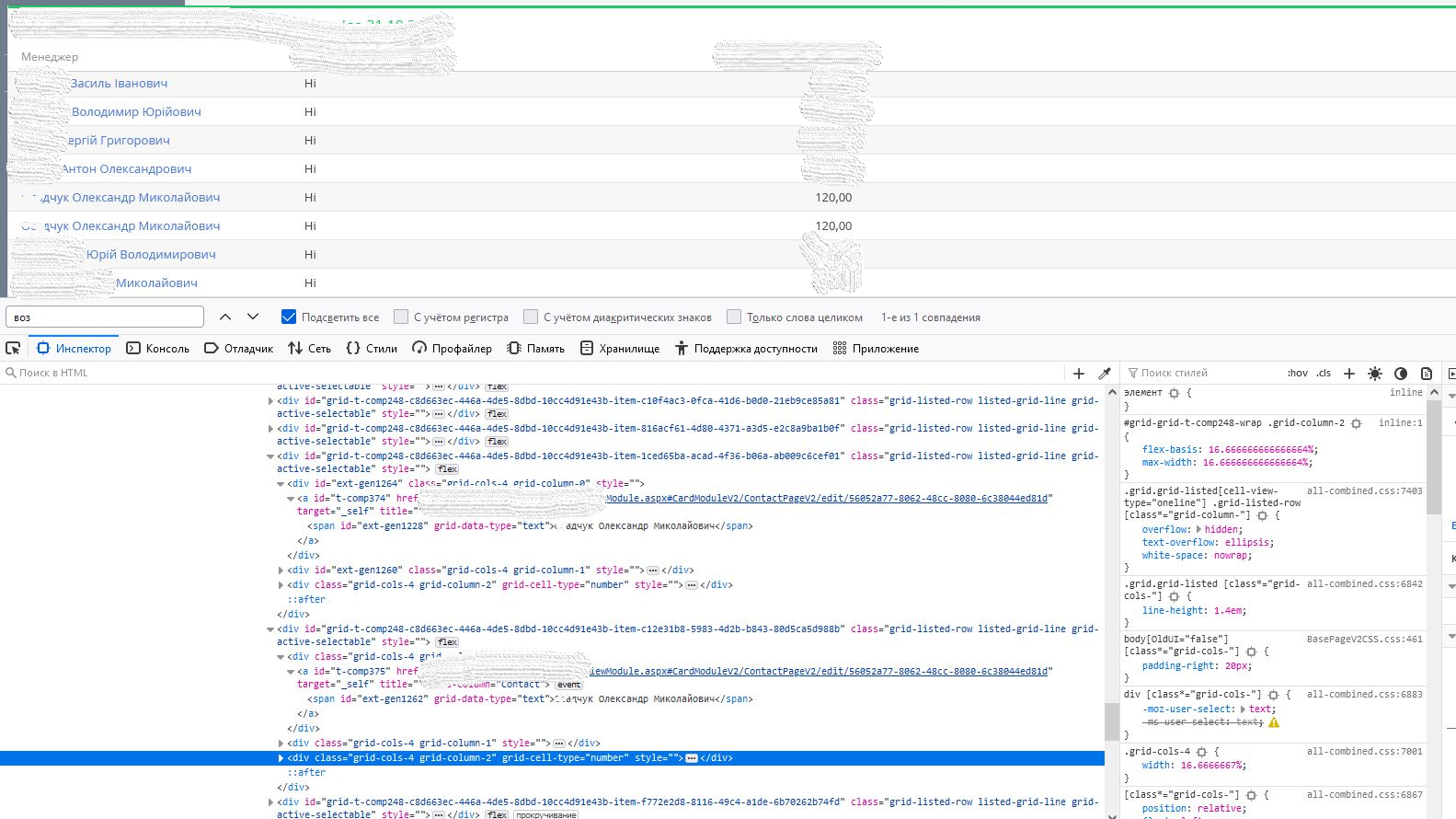Simulate light color scheme with sun icon
The height and width of the screenshot is (819, 1456).
[1375, 373]
